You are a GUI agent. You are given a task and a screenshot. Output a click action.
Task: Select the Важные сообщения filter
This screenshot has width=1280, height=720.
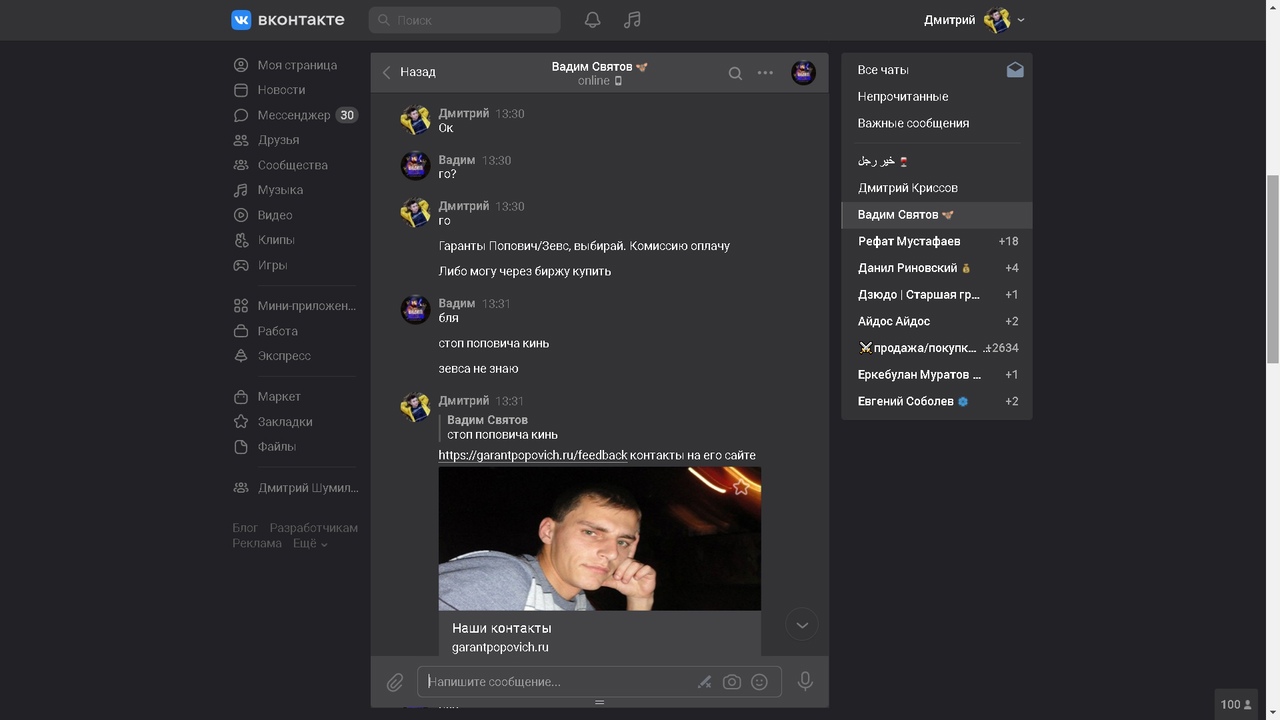913,123
